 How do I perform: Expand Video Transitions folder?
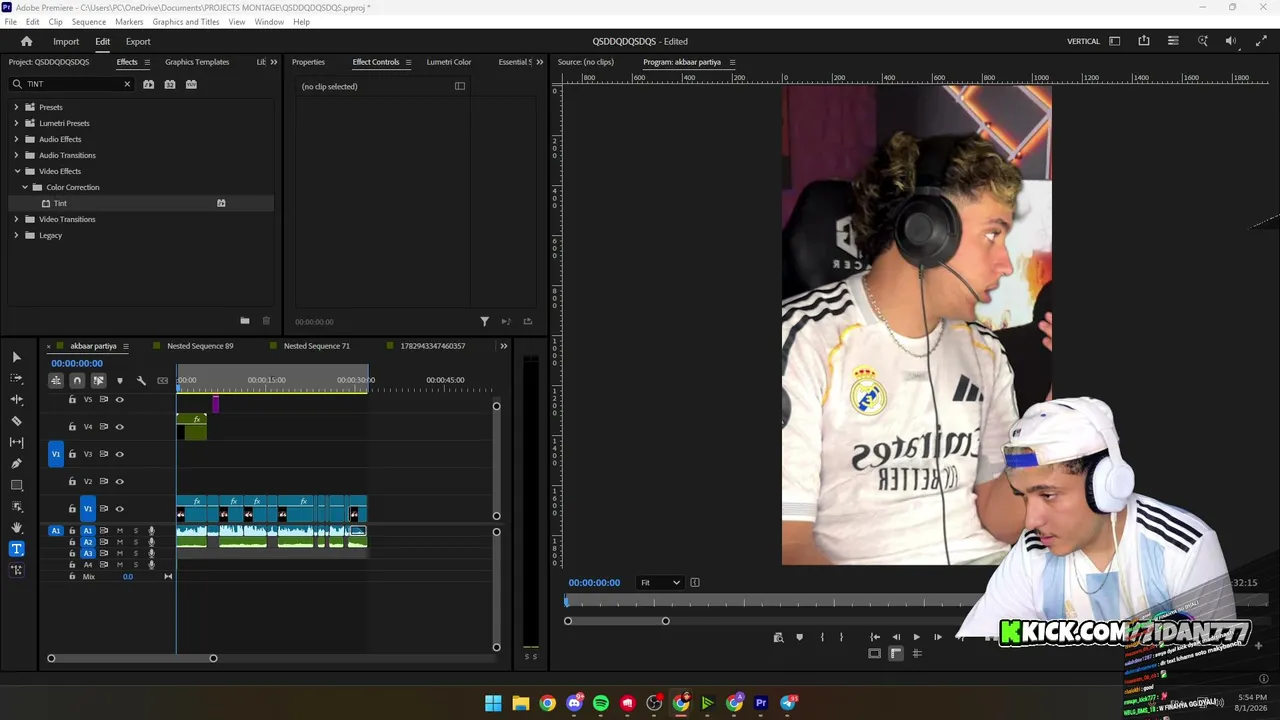click(x=16, y=219)
